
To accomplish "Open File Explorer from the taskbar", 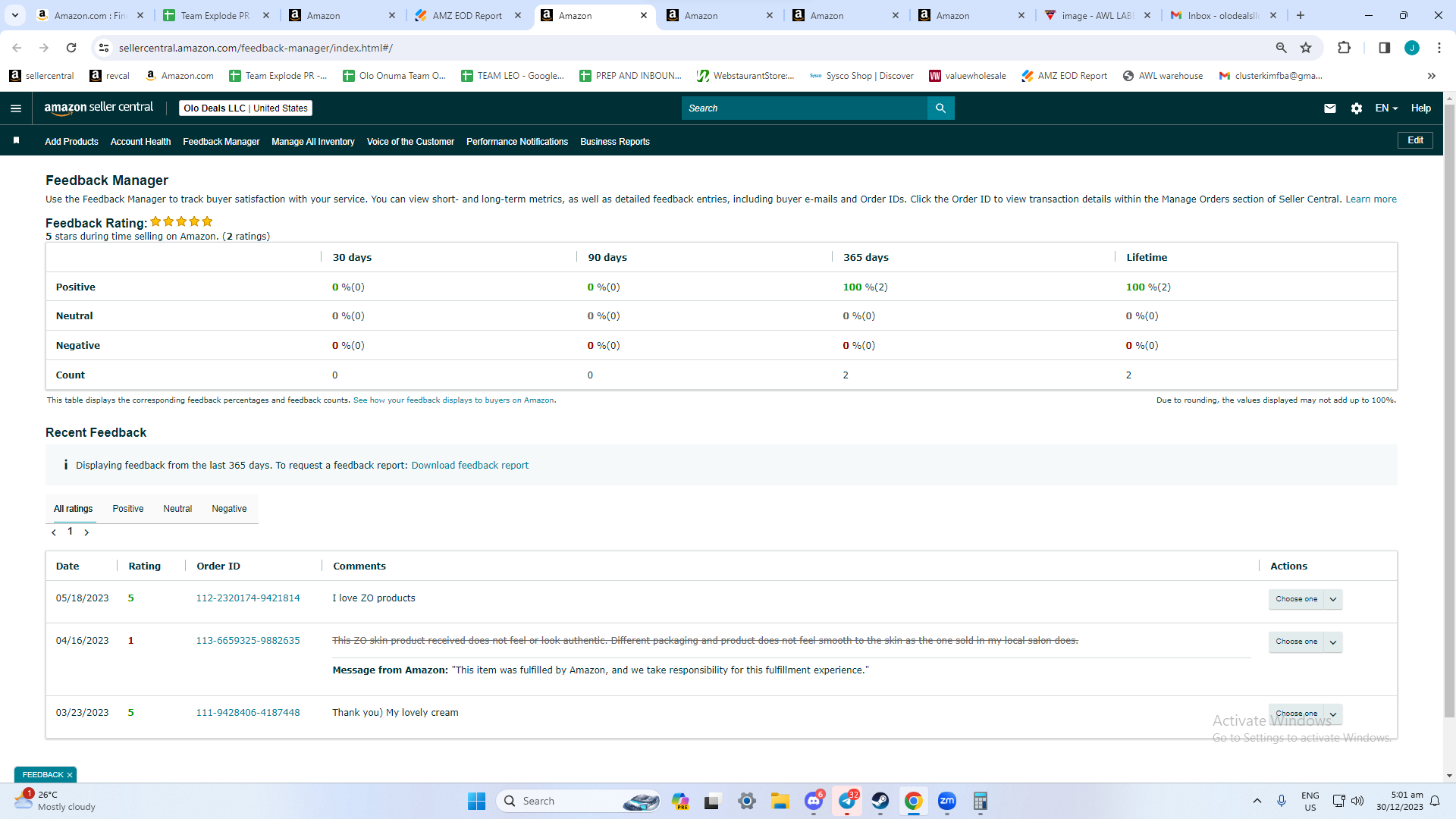I will point(780,801).
